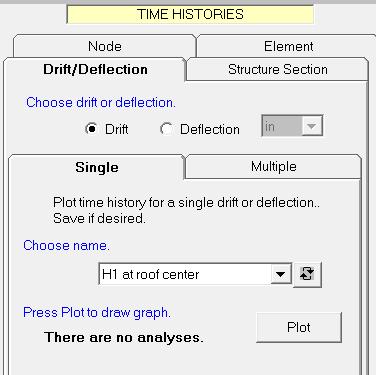The height and width of the screenshot is (375, 376).
Task: Expand the name list dropdown arrow
Action: click(281, 274)
